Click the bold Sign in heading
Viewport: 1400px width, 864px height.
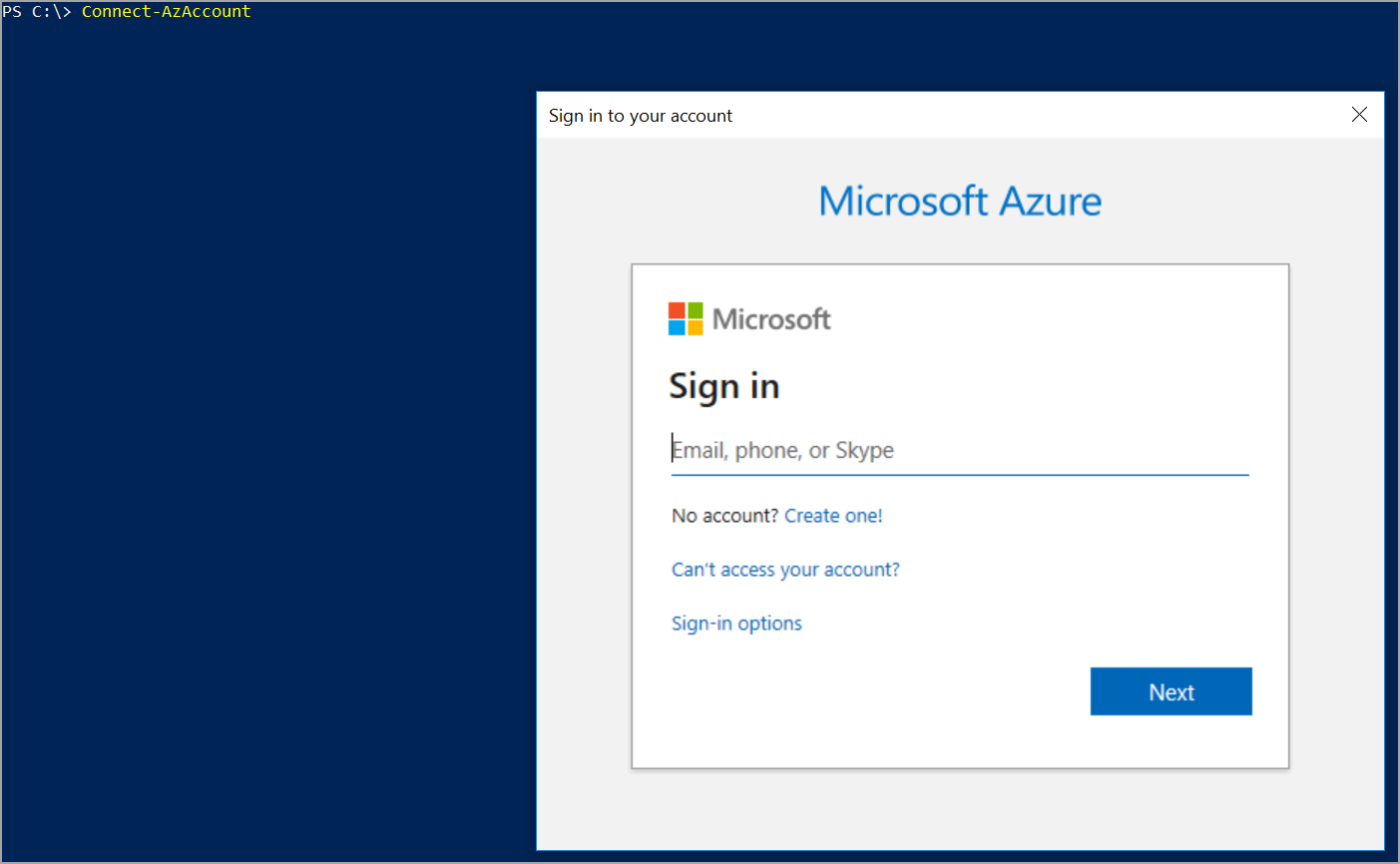723,386
